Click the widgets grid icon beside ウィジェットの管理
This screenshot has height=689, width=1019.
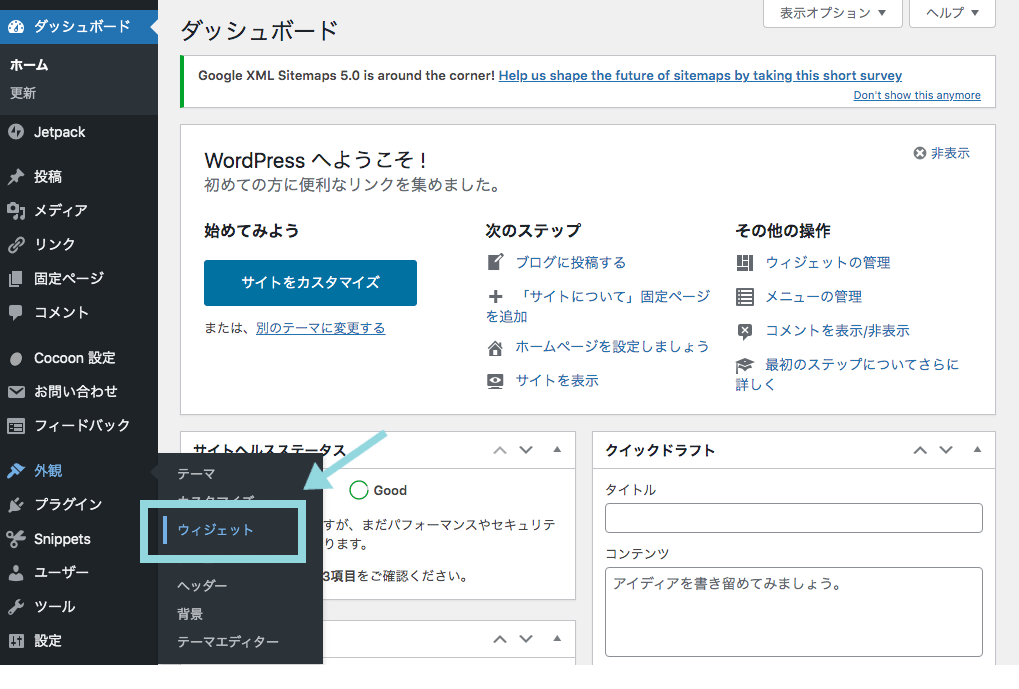click(745, 263)
